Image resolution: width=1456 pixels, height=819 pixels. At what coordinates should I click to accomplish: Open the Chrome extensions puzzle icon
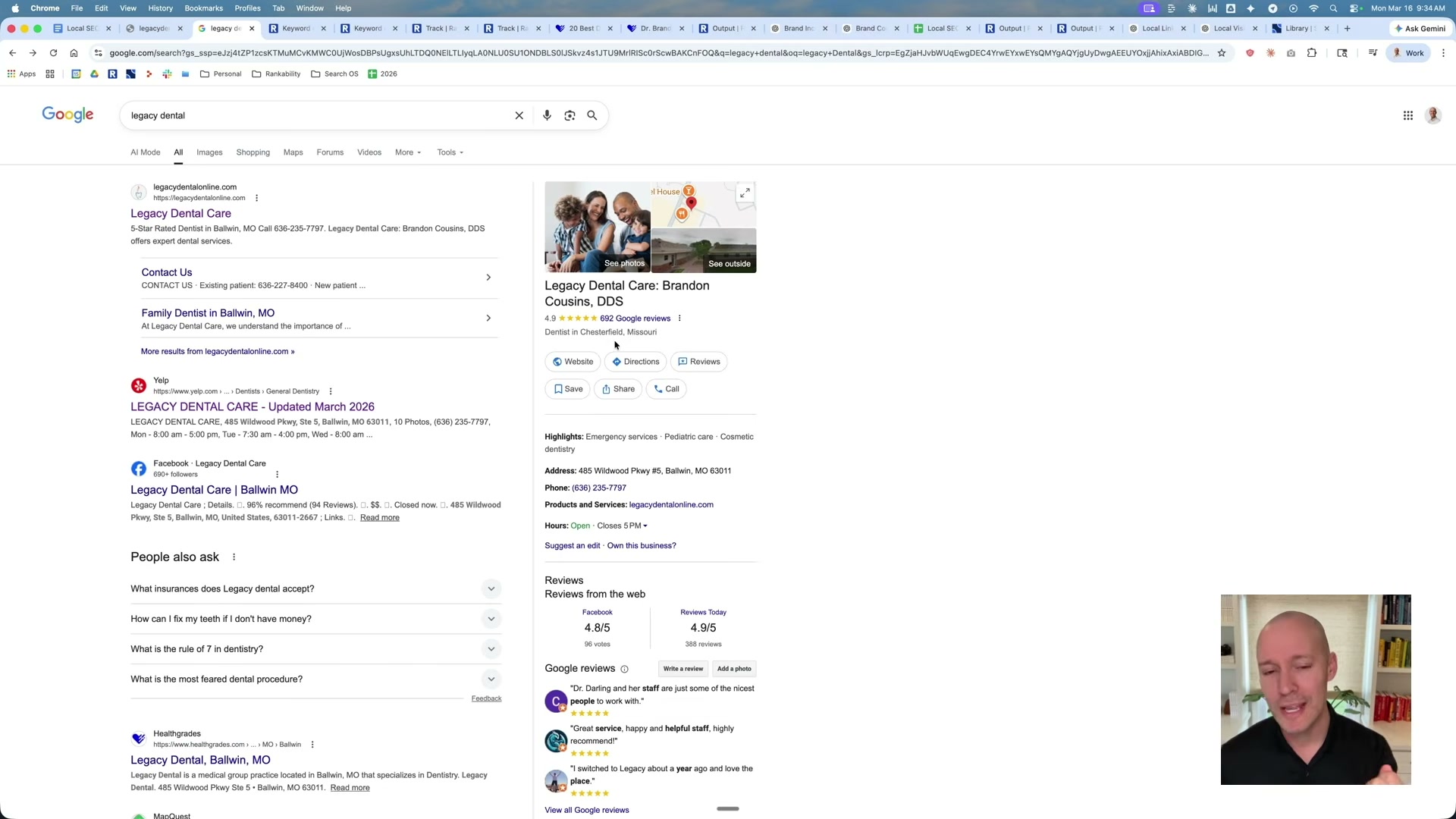point(1312,53)
